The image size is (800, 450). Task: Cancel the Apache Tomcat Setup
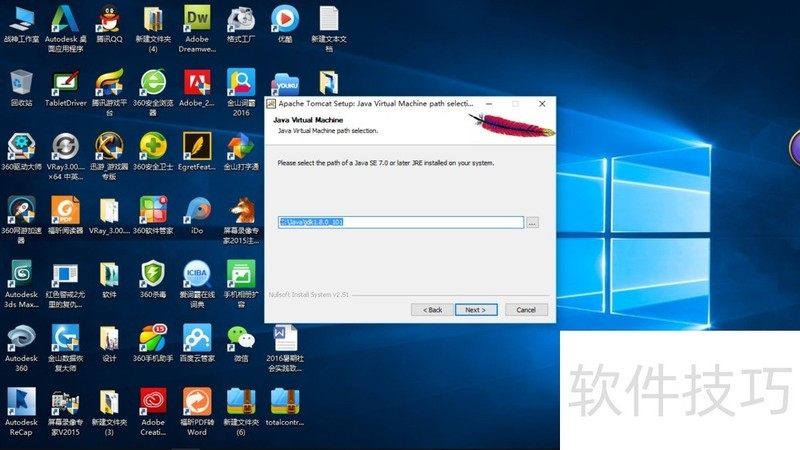point(526,310)
